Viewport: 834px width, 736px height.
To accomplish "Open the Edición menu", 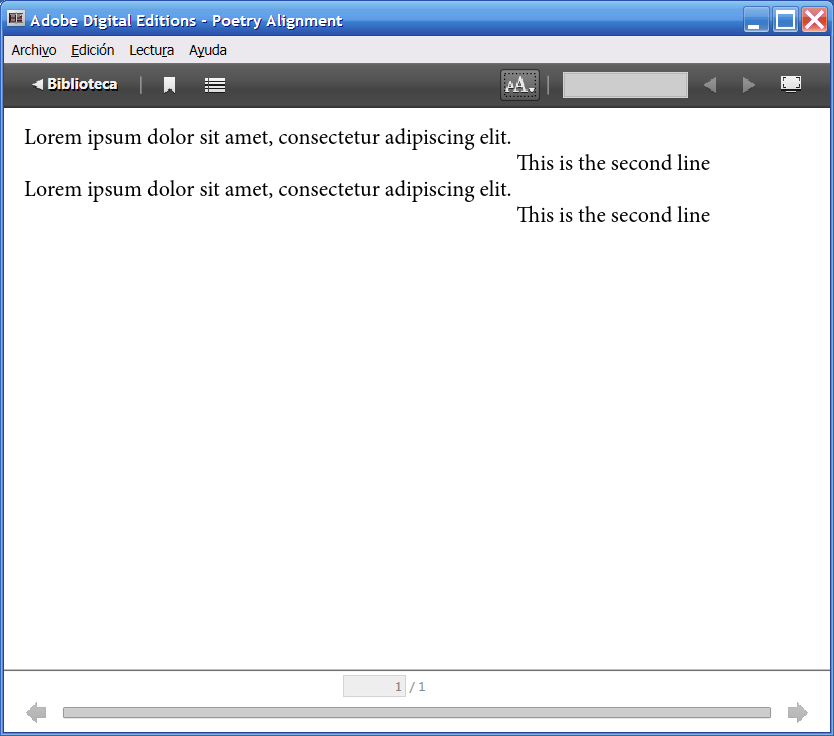I will point(93,50).
